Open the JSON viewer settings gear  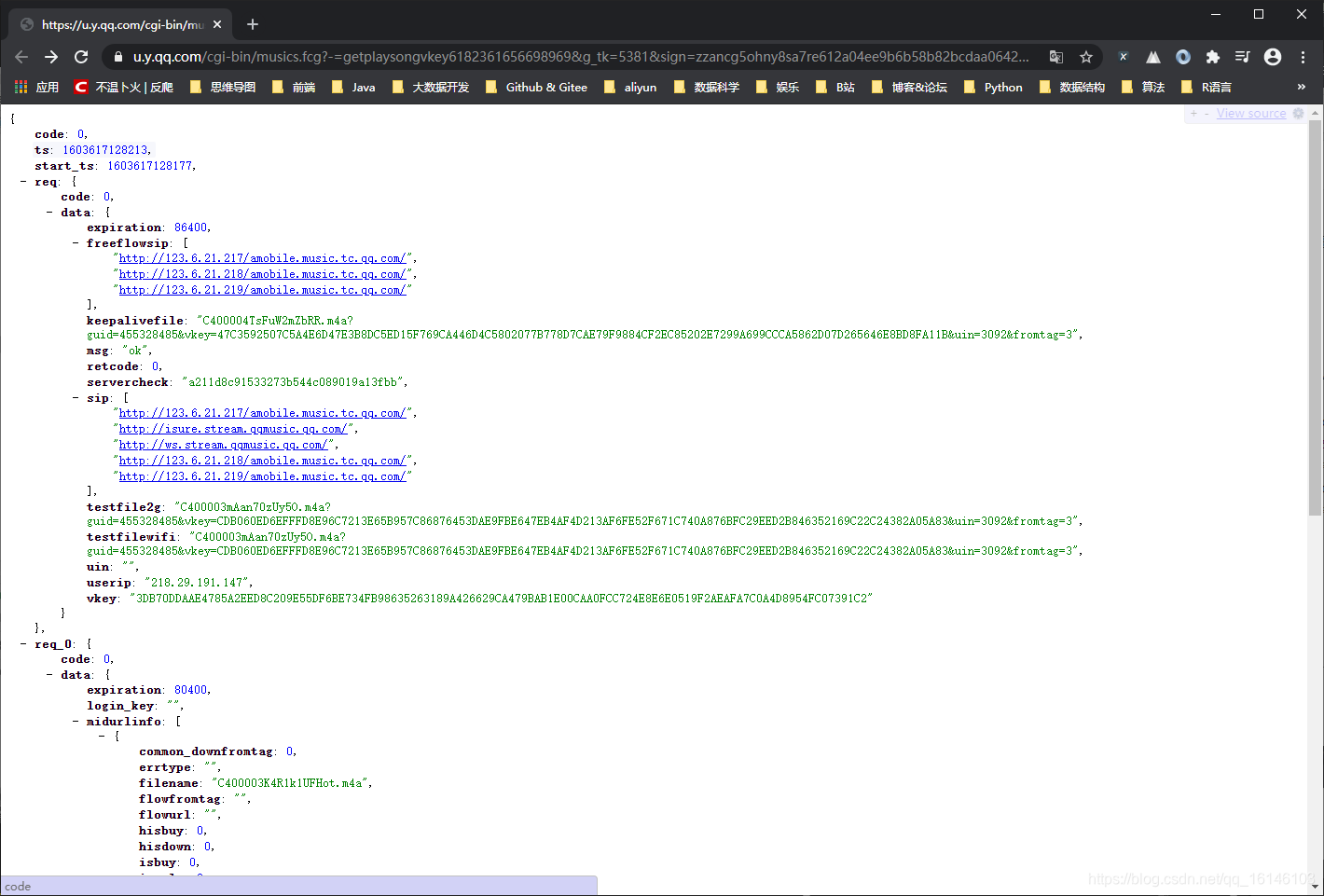1298,114
